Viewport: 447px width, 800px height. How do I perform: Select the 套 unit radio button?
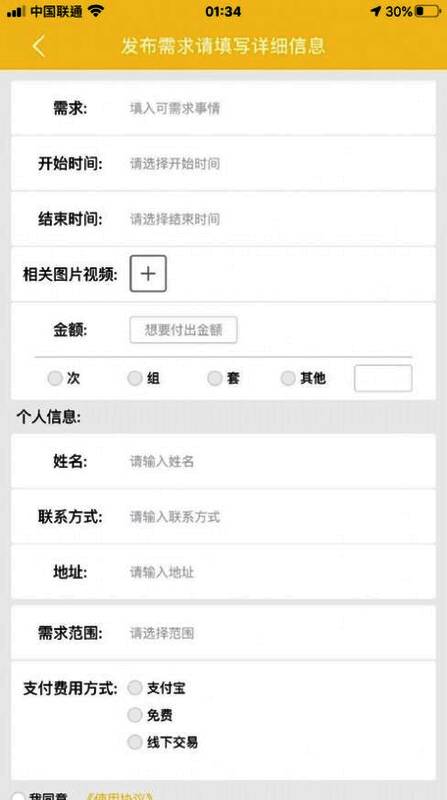point(215,379)
